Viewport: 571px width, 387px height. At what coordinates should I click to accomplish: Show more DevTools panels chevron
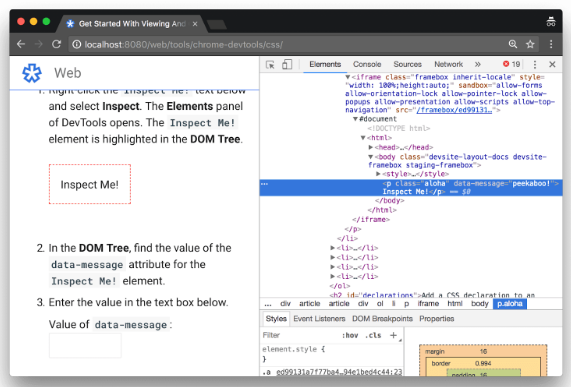click(477, 64)
